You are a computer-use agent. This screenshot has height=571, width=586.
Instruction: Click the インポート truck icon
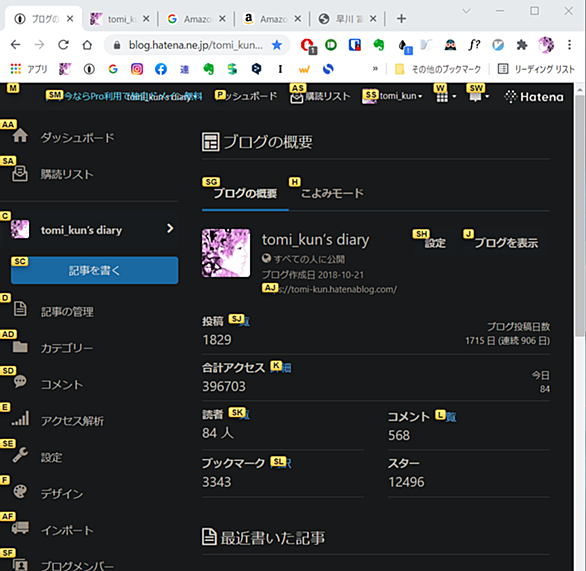click(20, 528)
